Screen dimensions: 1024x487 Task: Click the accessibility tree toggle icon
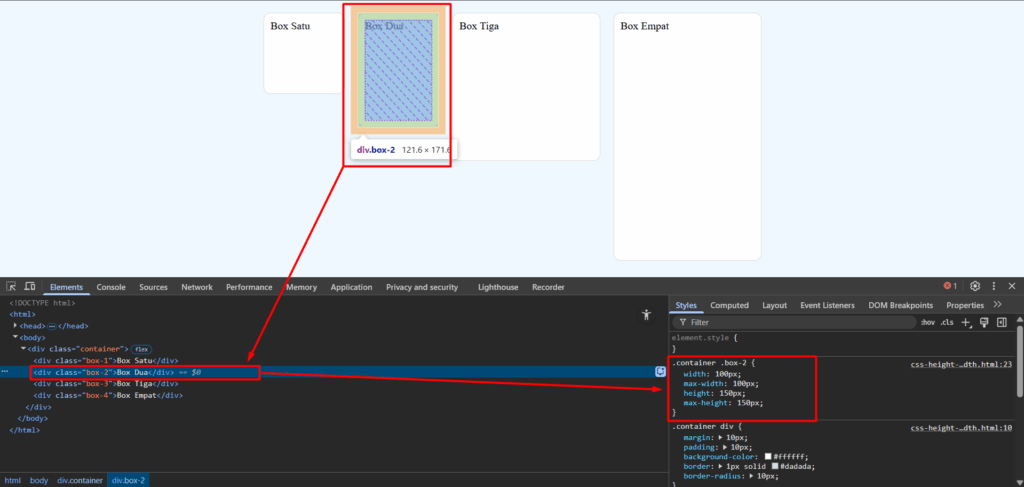pos(647,315)
